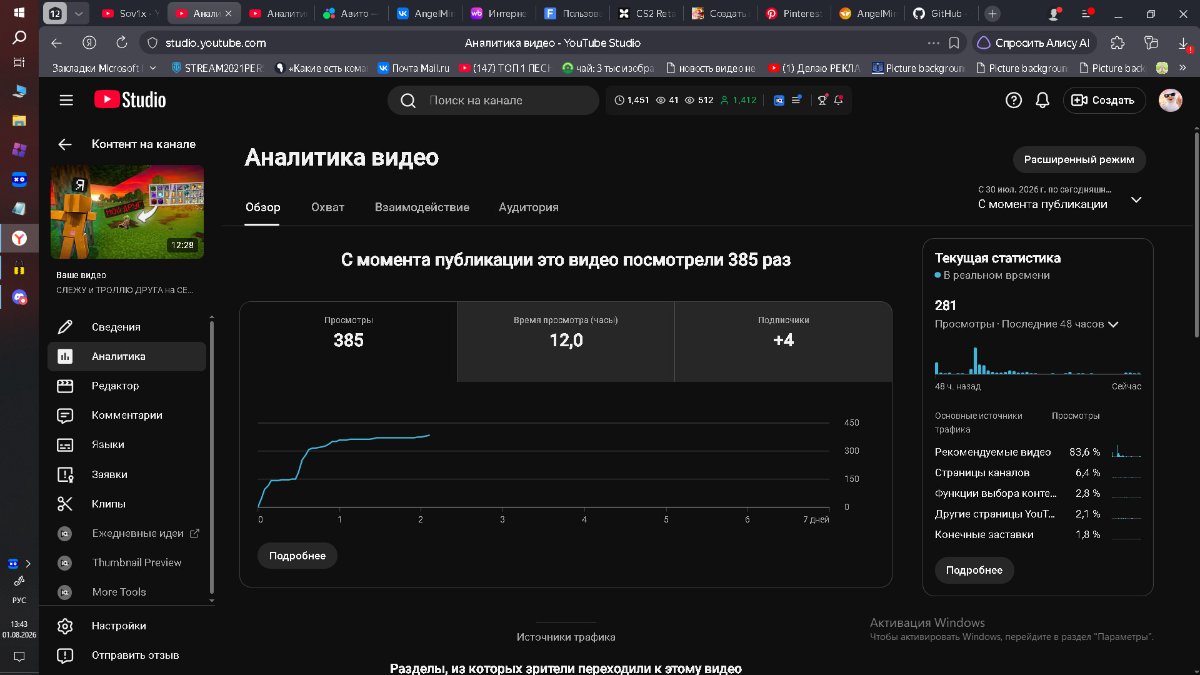Click the Отправить отзыв feedback icon

[65, 655]
